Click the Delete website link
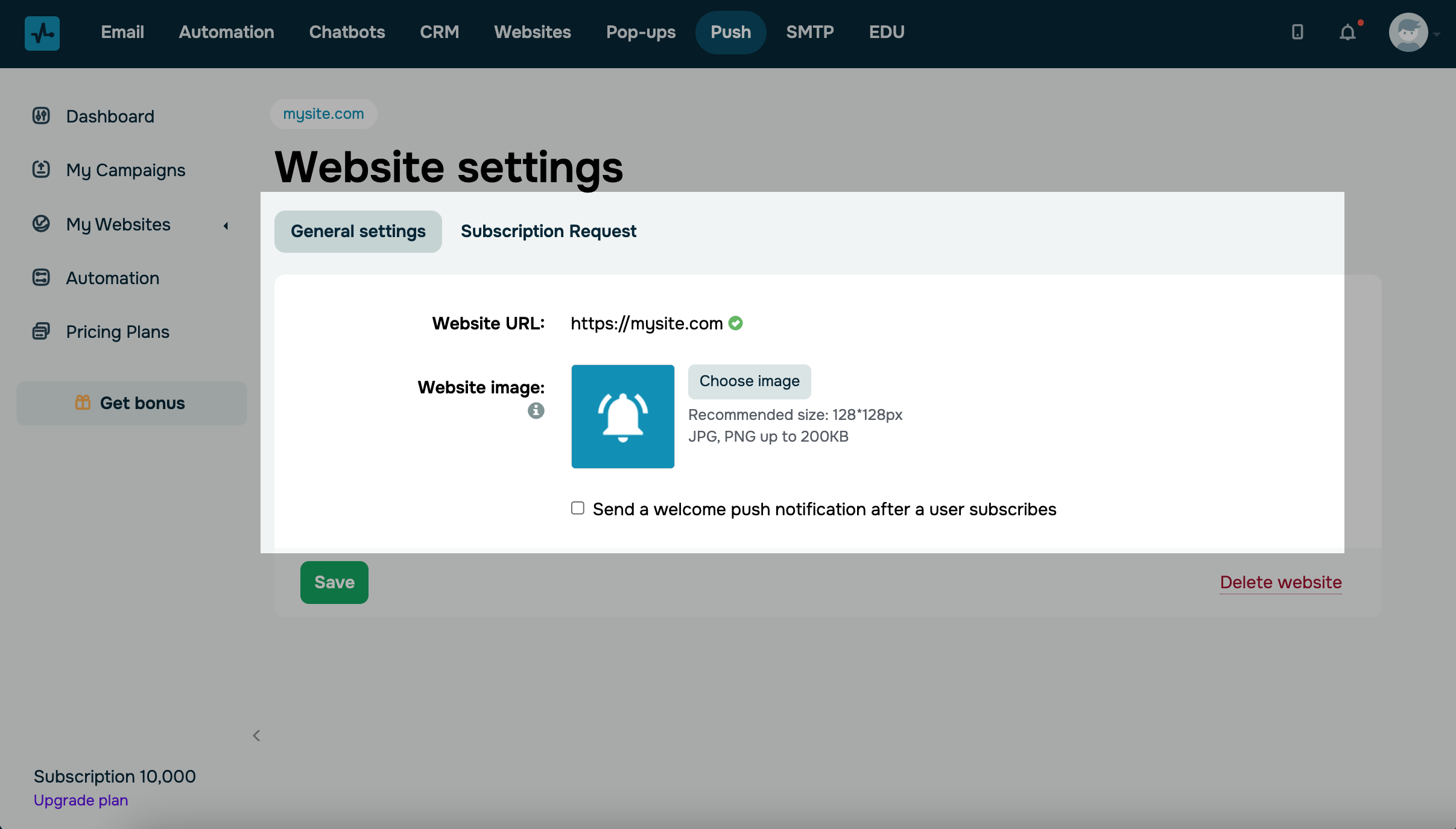1456x829 pixels. 1280,582
